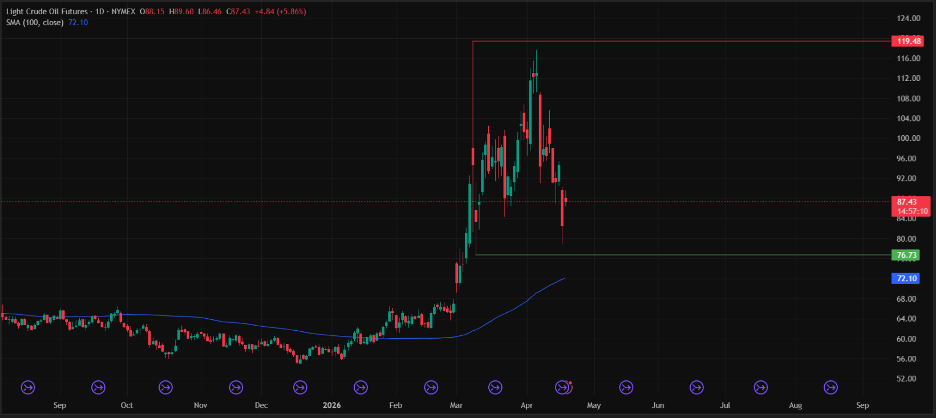Select the red horizontal line at 119.48
Screen dimensions: 936x418
(680, 41)
